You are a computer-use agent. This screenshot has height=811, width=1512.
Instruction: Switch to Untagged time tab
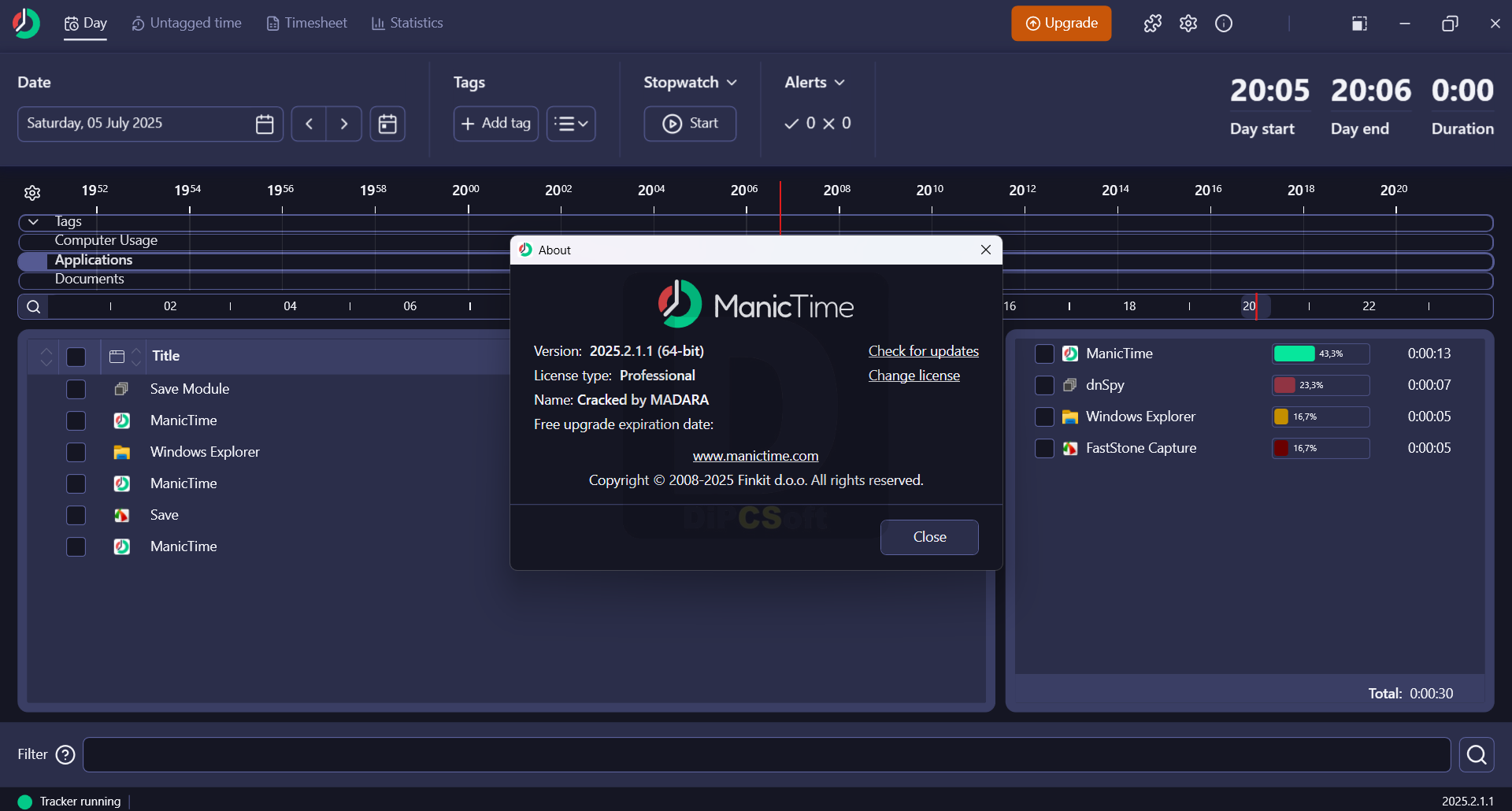point(187,24)
